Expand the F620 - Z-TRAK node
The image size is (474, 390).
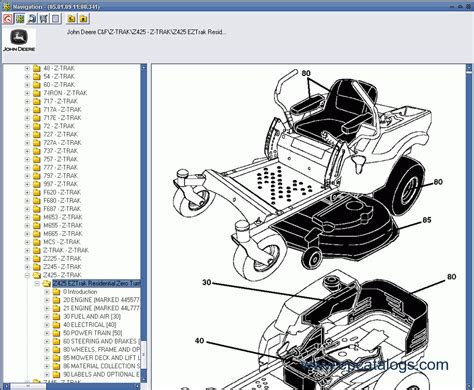[x=27, y=192]
